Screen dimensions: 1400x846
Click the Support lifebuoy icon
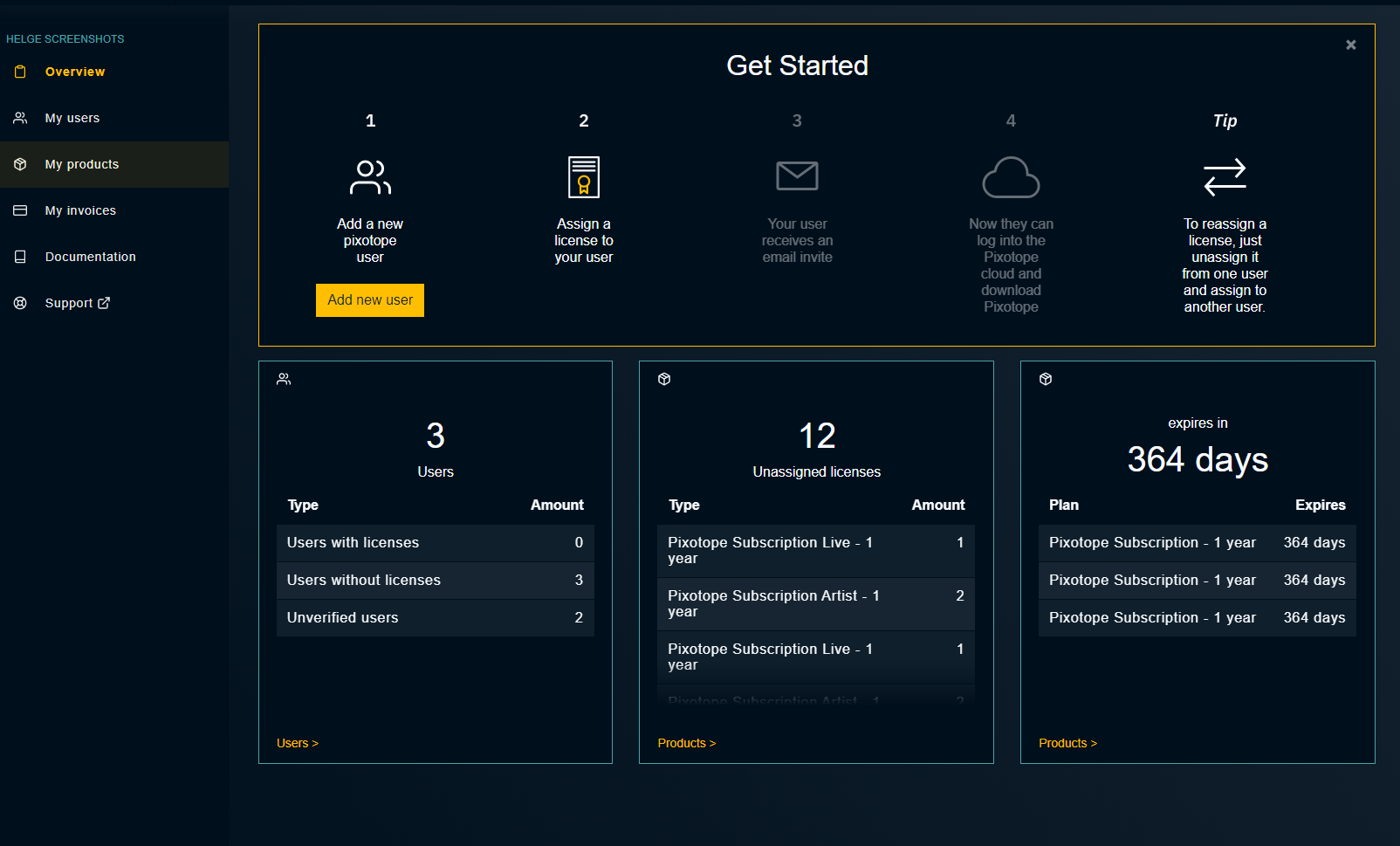20,303
